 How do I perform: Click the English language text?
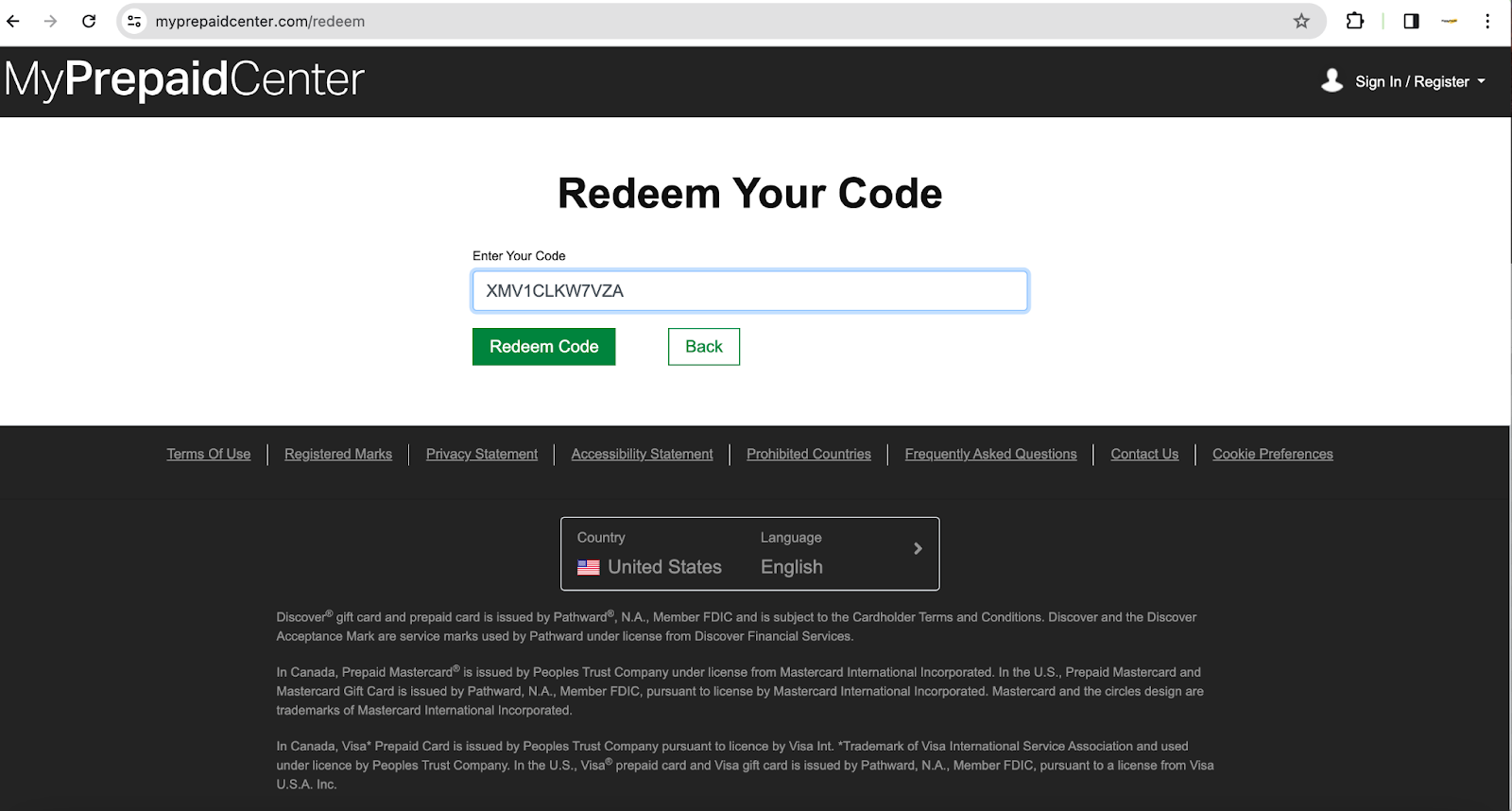pos(792,567)
